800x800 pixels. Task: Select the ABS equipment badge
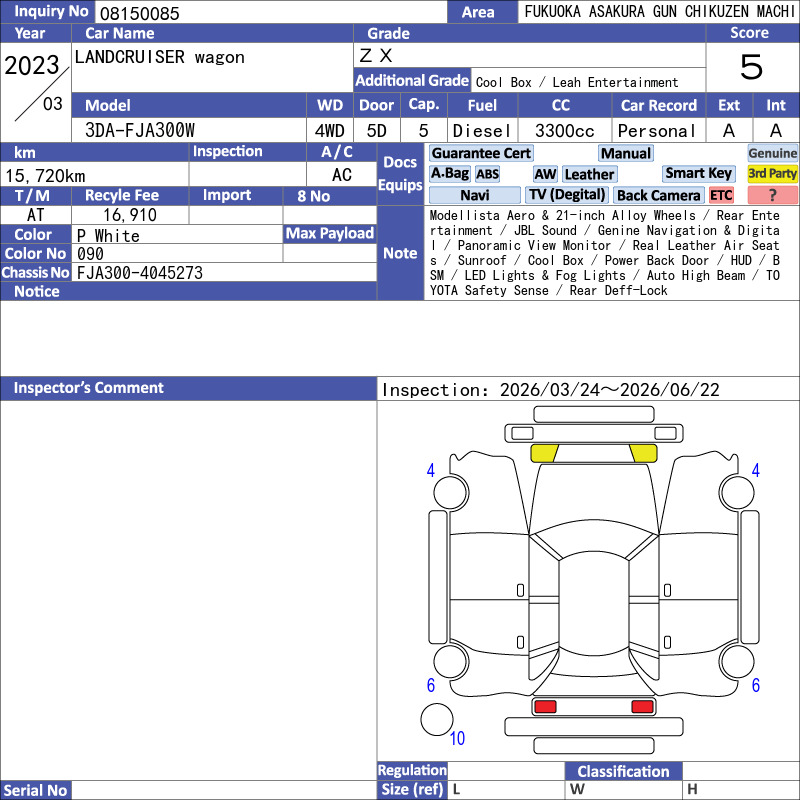(487, 174)
